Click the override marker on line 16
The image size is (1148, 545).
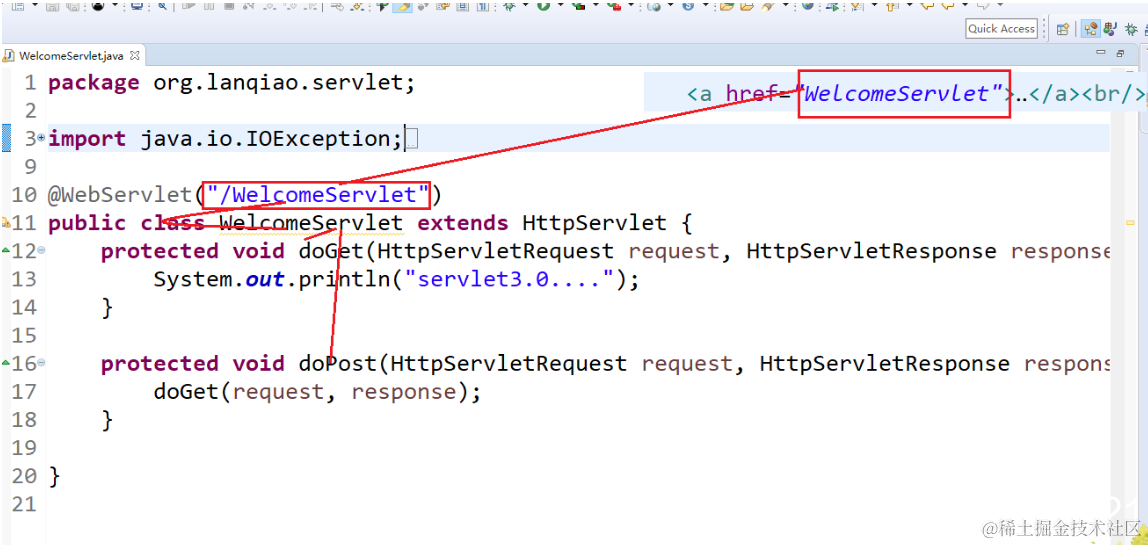[x=6, y=363]
